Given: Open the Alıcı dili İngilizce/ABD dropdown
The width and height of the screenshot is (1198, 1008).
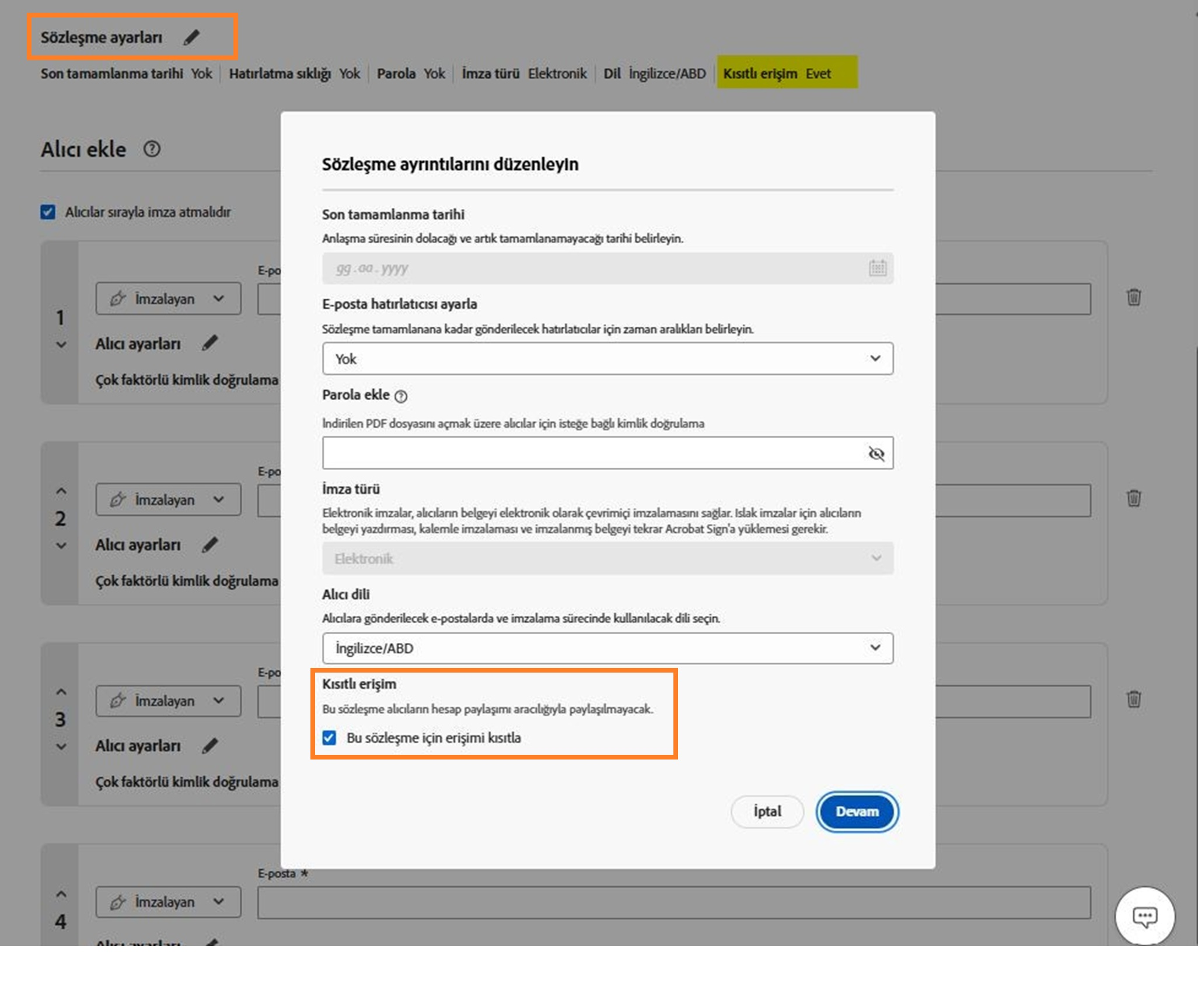Looking at the screenshot, I should point(607,648).
